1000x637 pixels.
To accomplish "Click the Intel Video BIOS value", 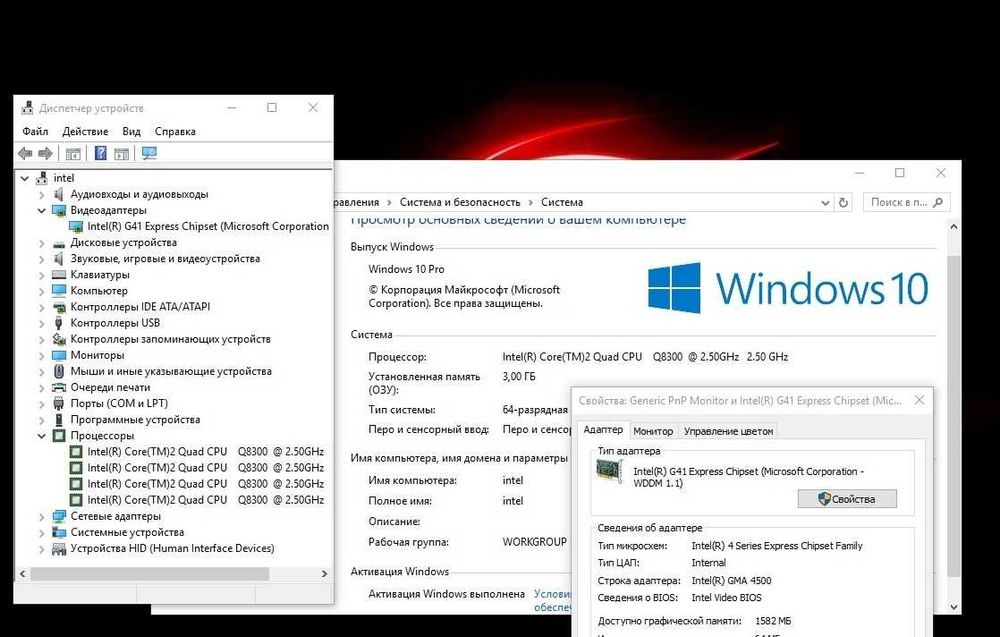I will pos(726,597).
